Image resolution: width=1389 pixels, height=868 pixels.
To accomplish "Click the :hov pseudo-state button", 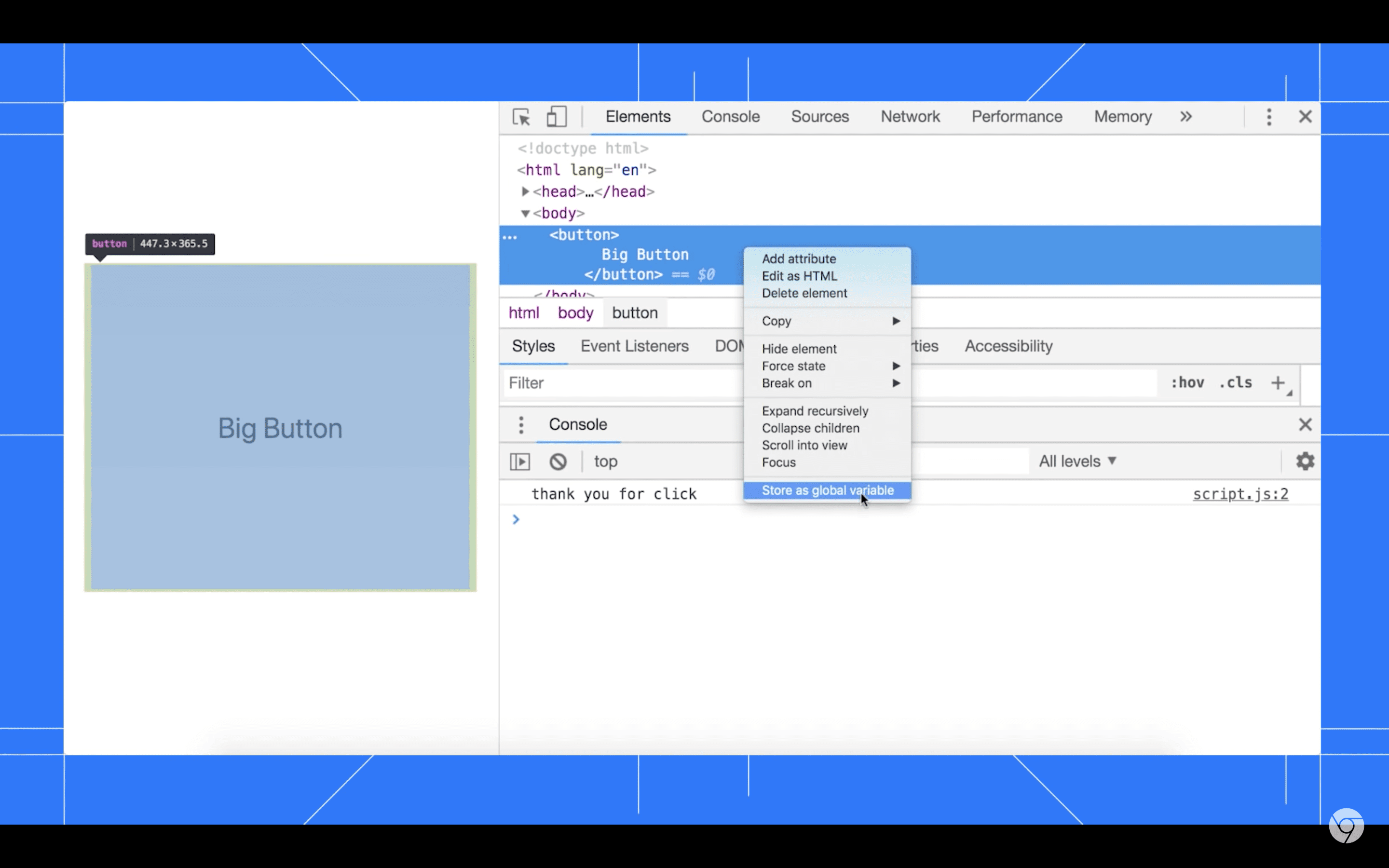I will (x=1186, y=383).
